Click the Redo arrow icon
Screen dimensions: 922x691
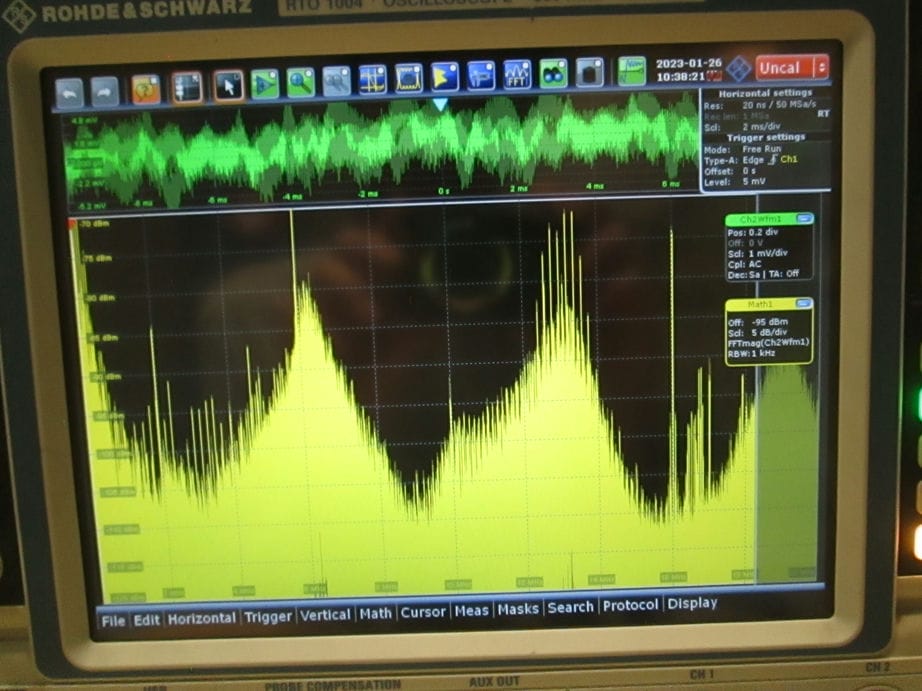105,91
